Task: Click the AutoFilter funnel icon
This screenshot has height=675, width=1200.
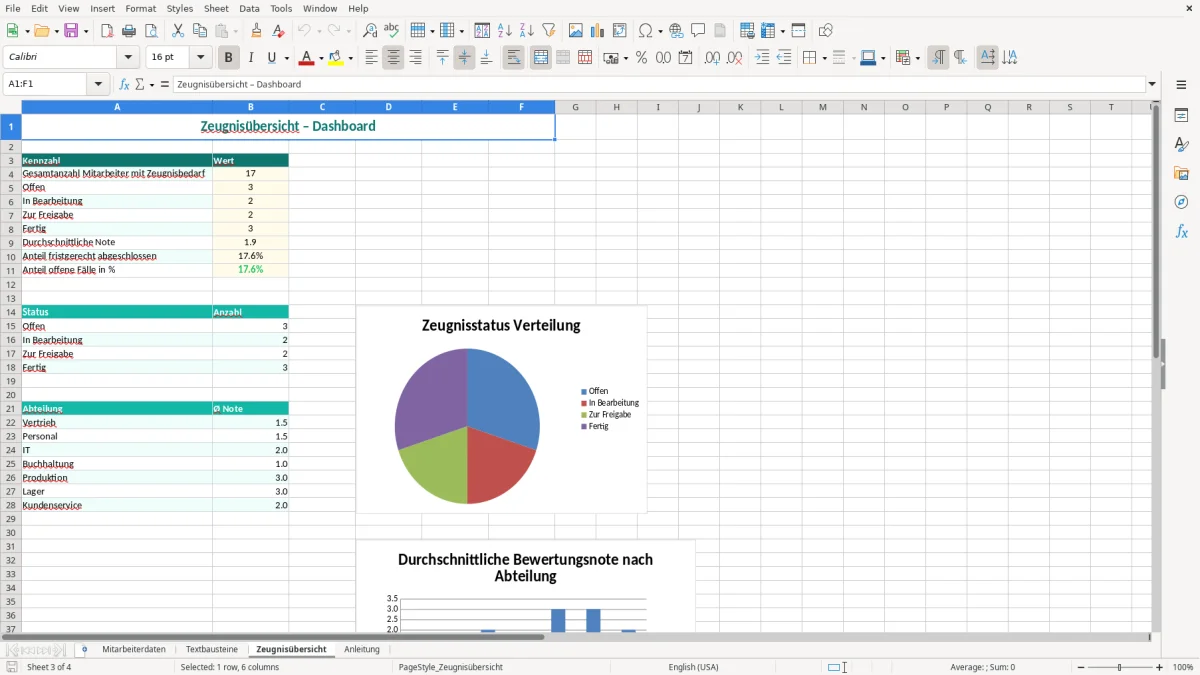Action: [549, 31]
